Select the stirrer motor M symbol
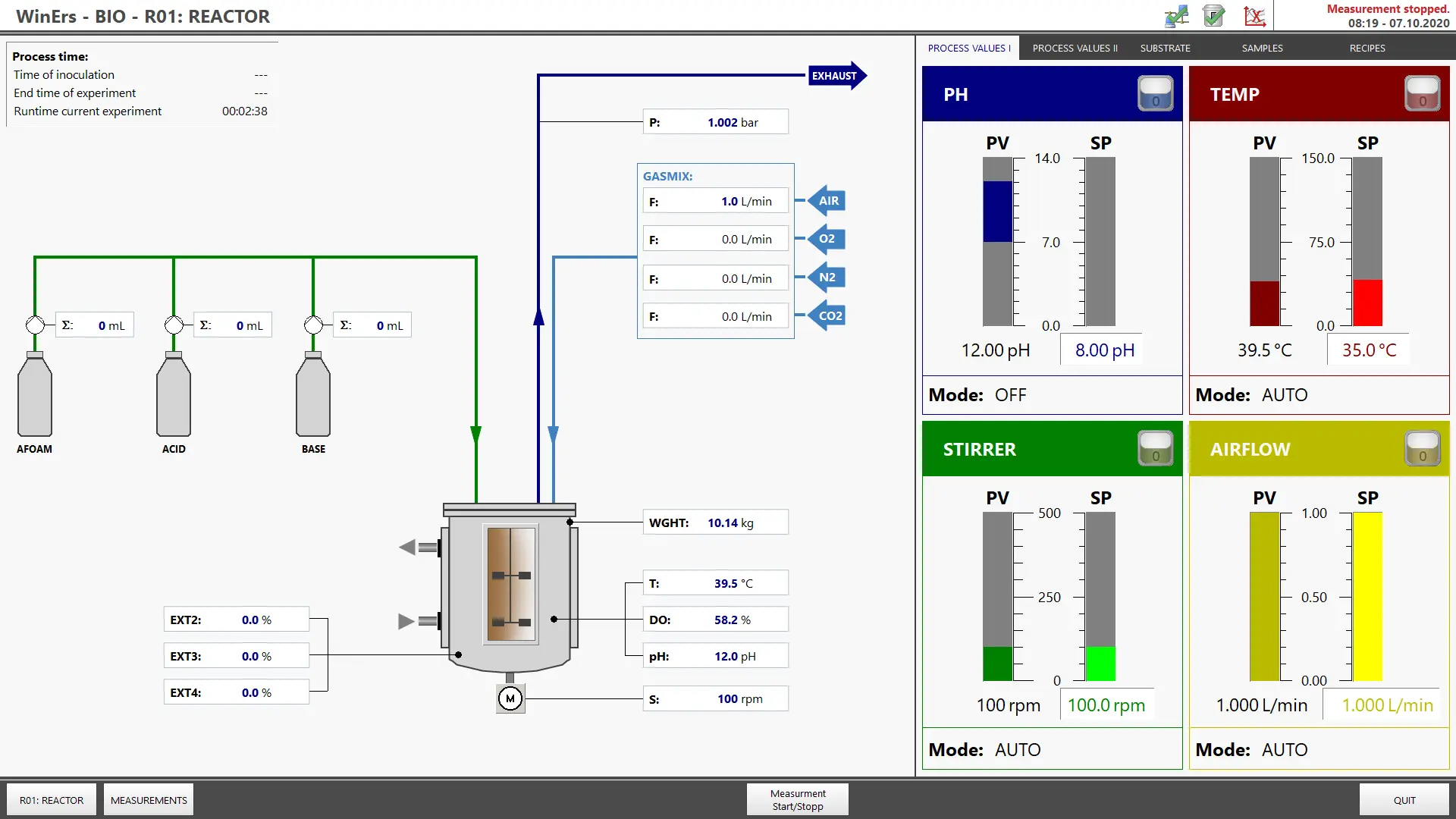Image resolution: width=1456 pixels, height=819 pixels. 510,698
